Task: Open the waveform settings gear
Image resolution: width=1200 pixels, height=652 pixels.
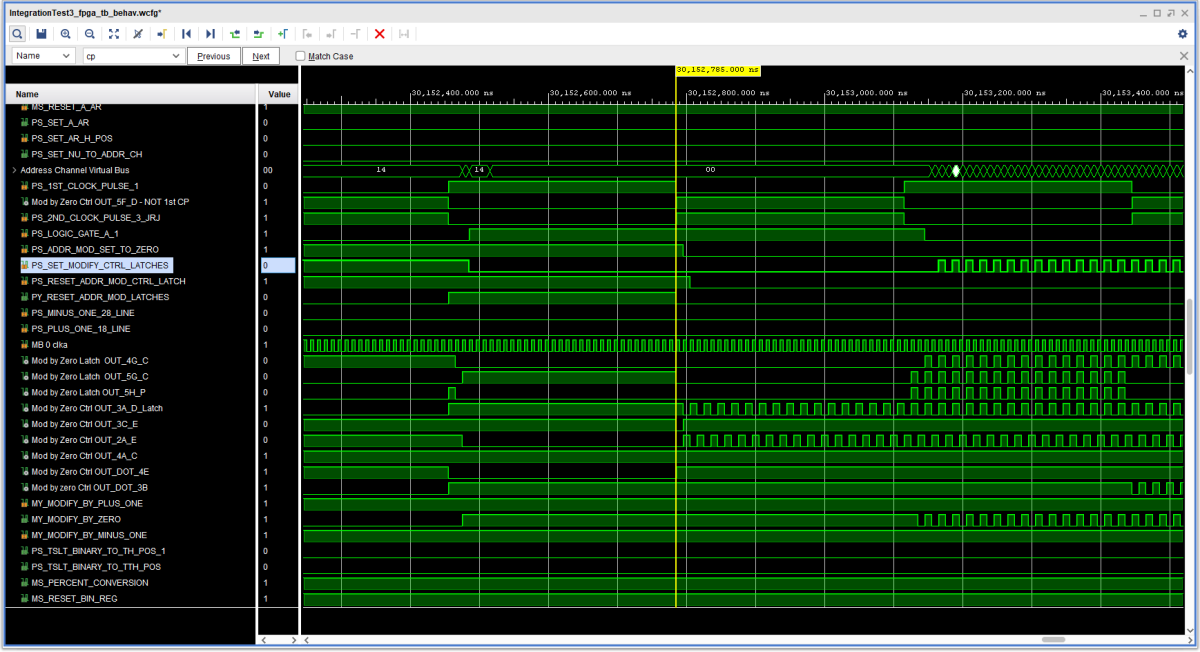Action: pos(1181,33)
